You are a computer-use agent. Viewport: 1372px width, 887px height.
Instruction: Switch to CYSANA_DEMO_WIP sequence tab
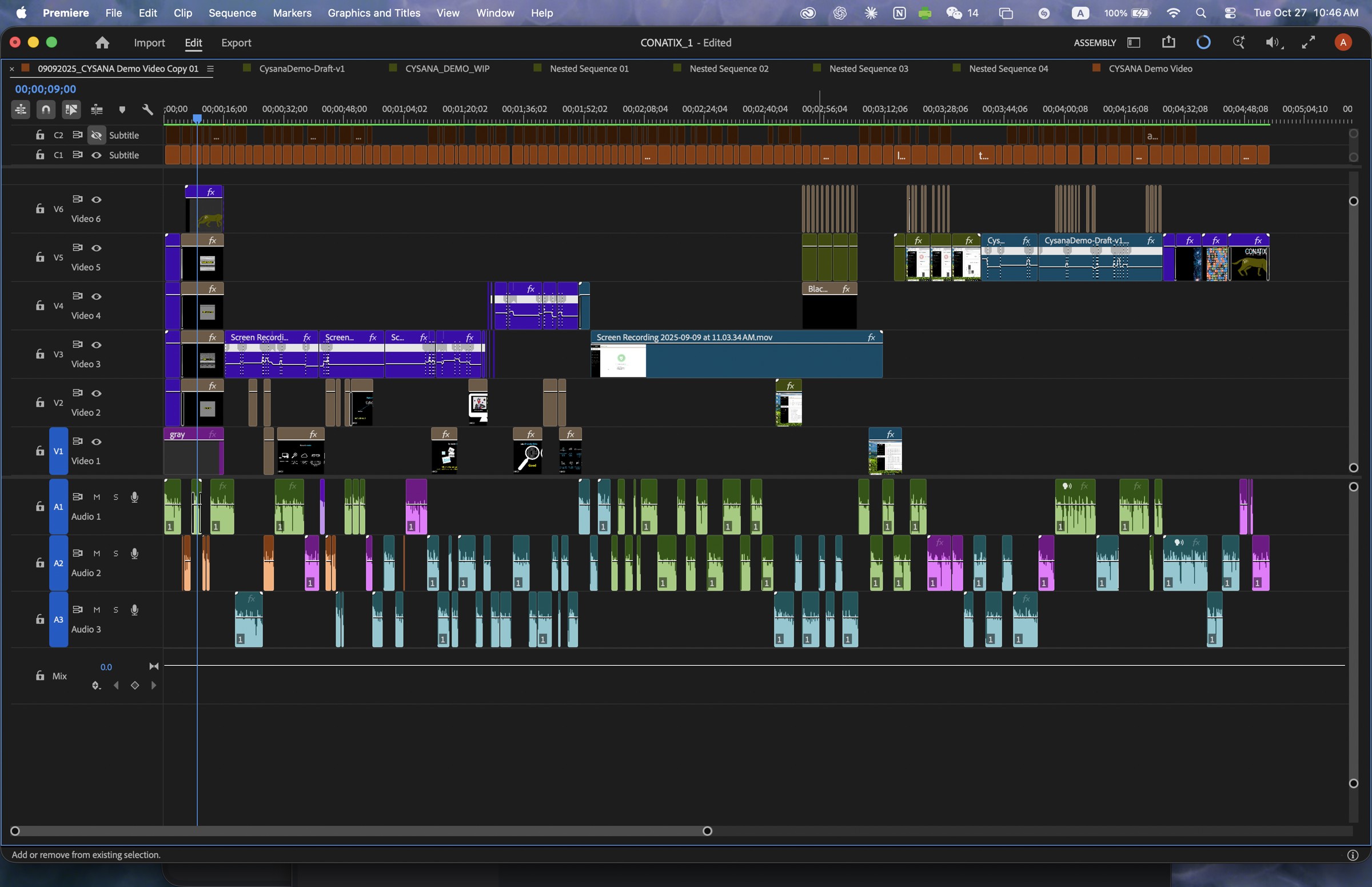(x=447, y=69)
